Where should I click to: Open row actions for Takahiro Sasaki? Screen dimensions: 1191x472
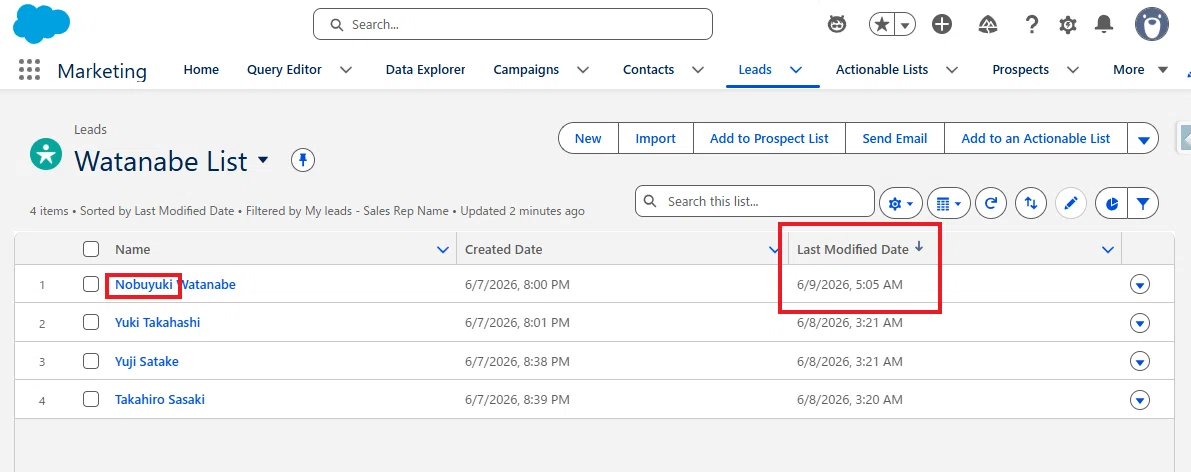click(1140, 400)
